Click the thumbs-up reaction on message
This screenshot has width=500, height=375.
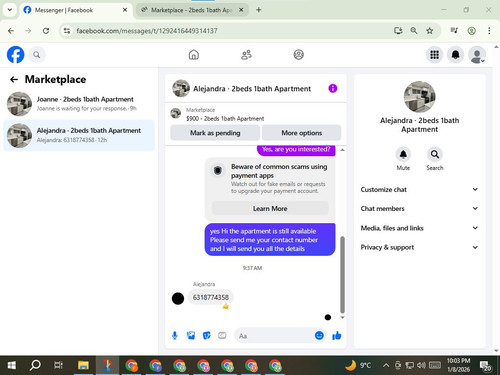pos(226,306)
